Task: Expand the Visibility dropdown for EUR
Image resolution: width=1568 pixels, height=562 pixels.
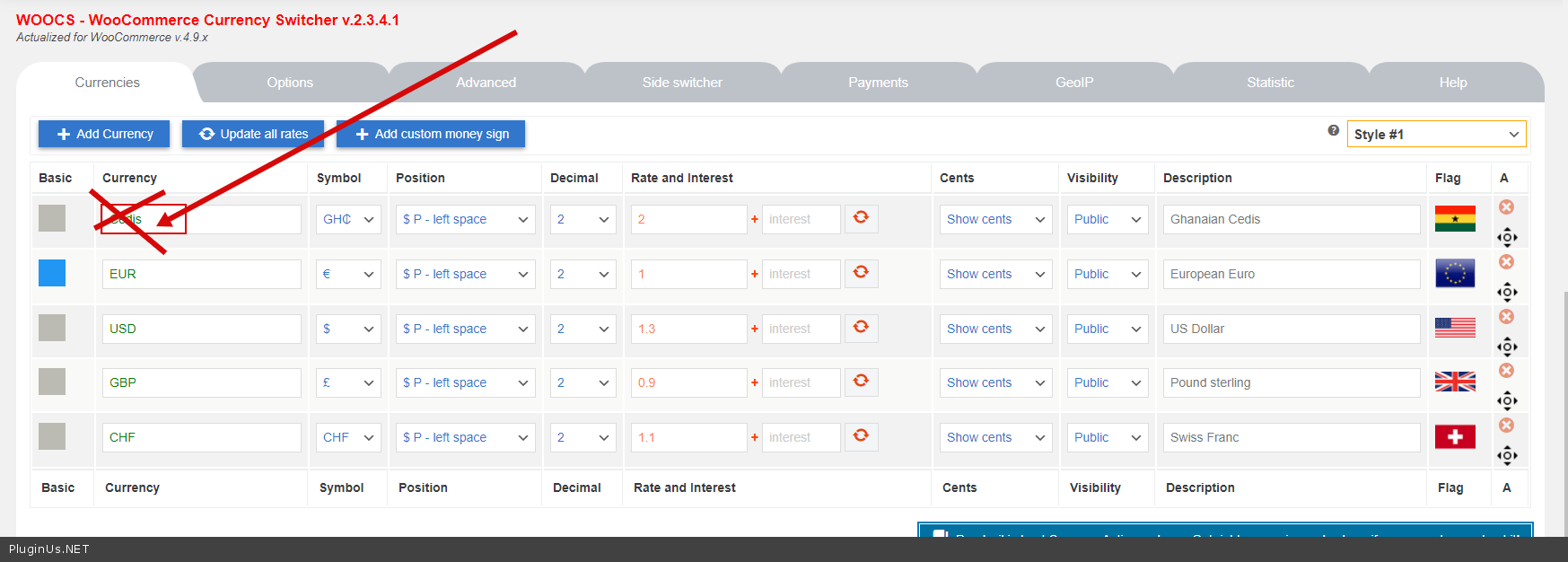Action: coord(1107,274)
